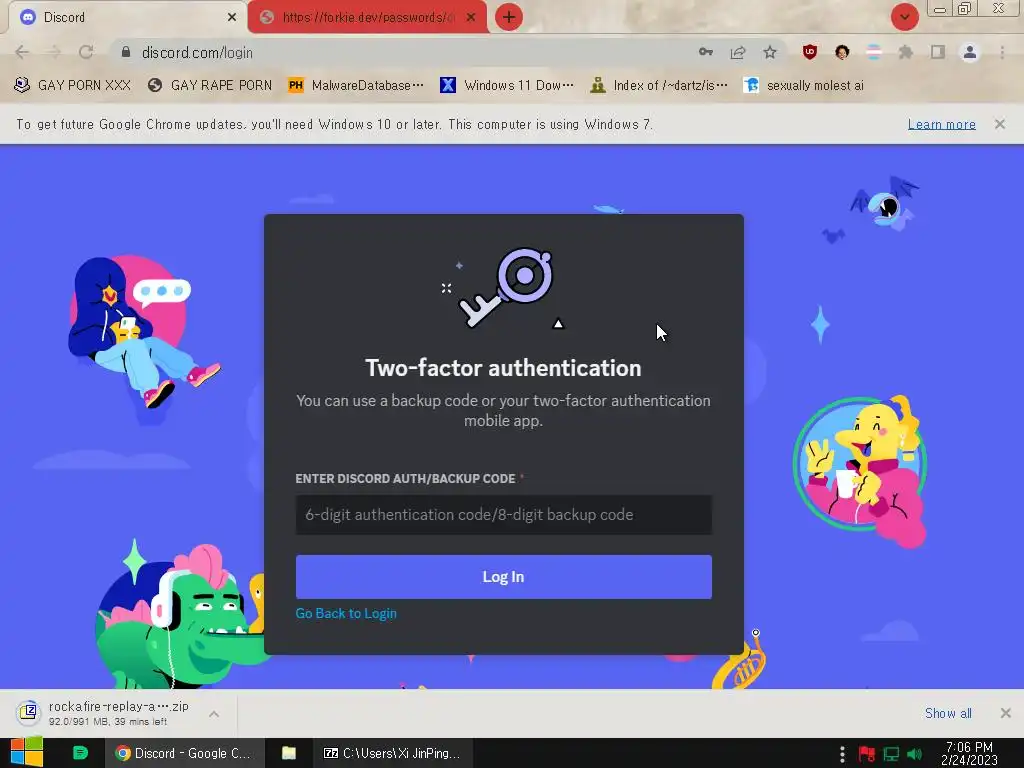Close the downloads bar

1006,713
